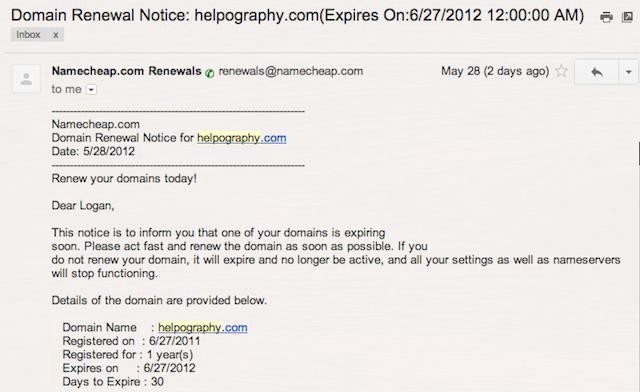Print the email using the printer icon
This screenshot has width=640, height=392.
pyautogui.click(x=606, y=17)
